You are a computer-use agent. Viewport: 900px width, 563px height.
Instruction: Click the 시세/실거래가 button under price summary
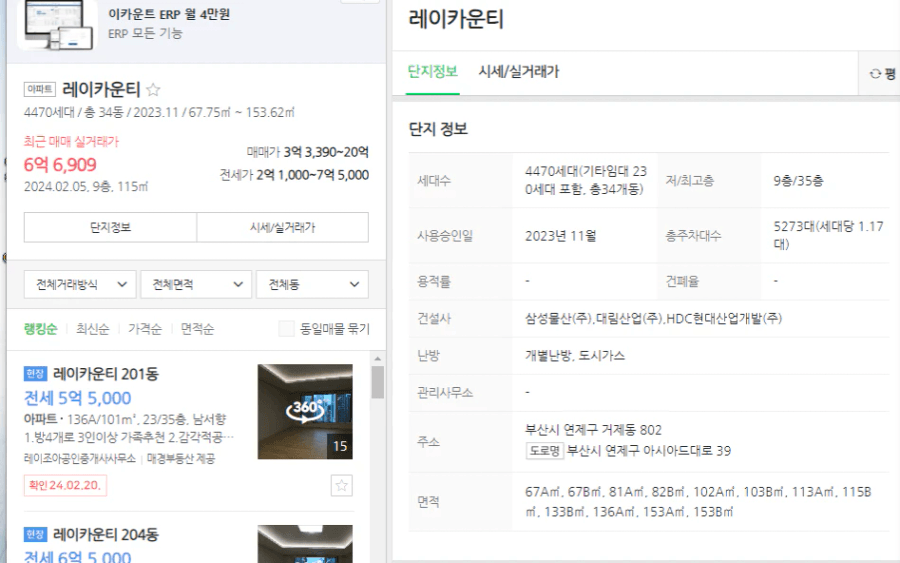pos(282,227)
